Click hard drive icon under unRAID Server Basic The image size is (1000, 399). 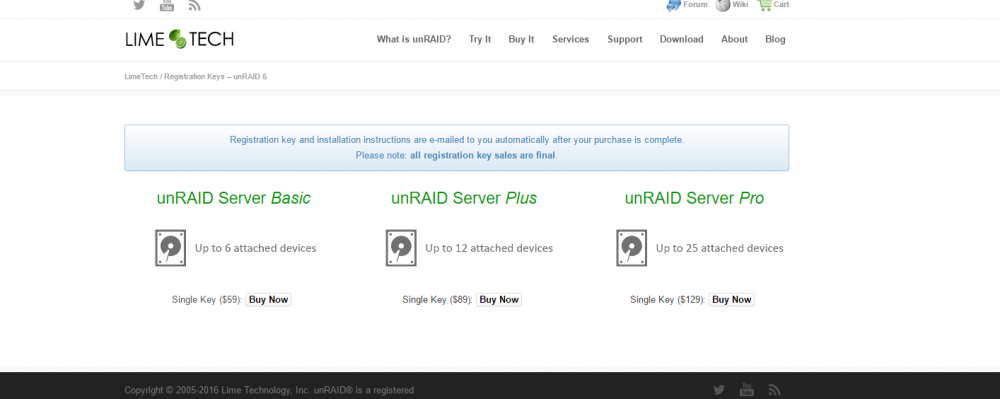pyautogui.click(x=170, y=248)
